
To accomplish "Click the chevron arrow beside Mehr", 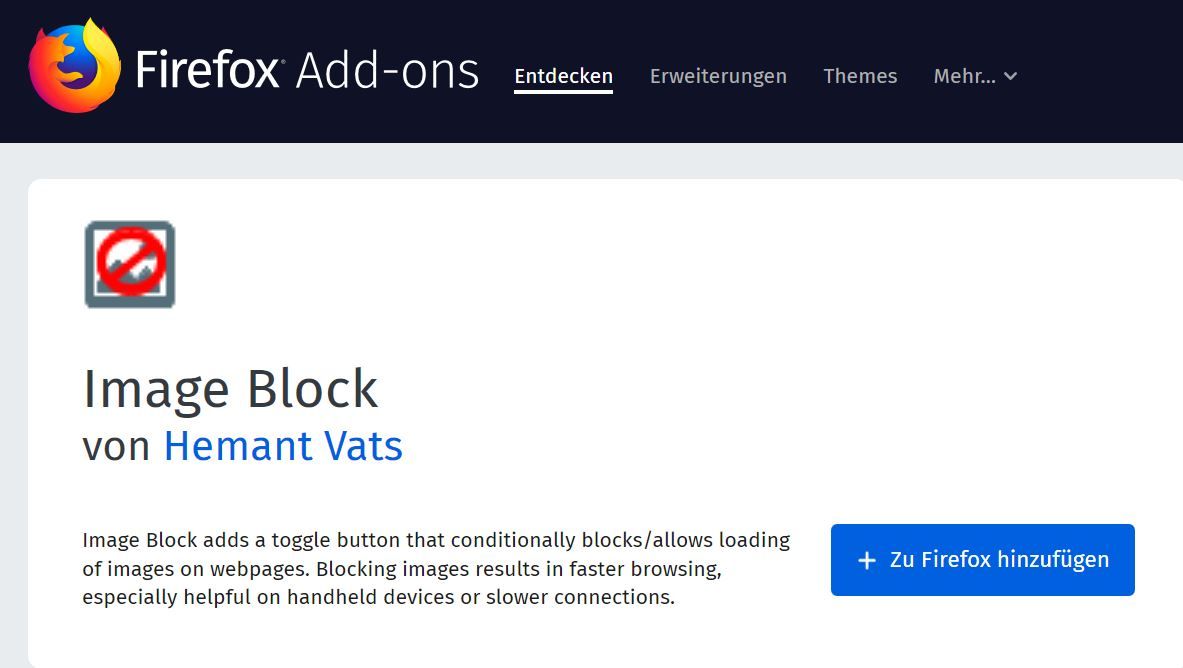I will pos(1011,76).
